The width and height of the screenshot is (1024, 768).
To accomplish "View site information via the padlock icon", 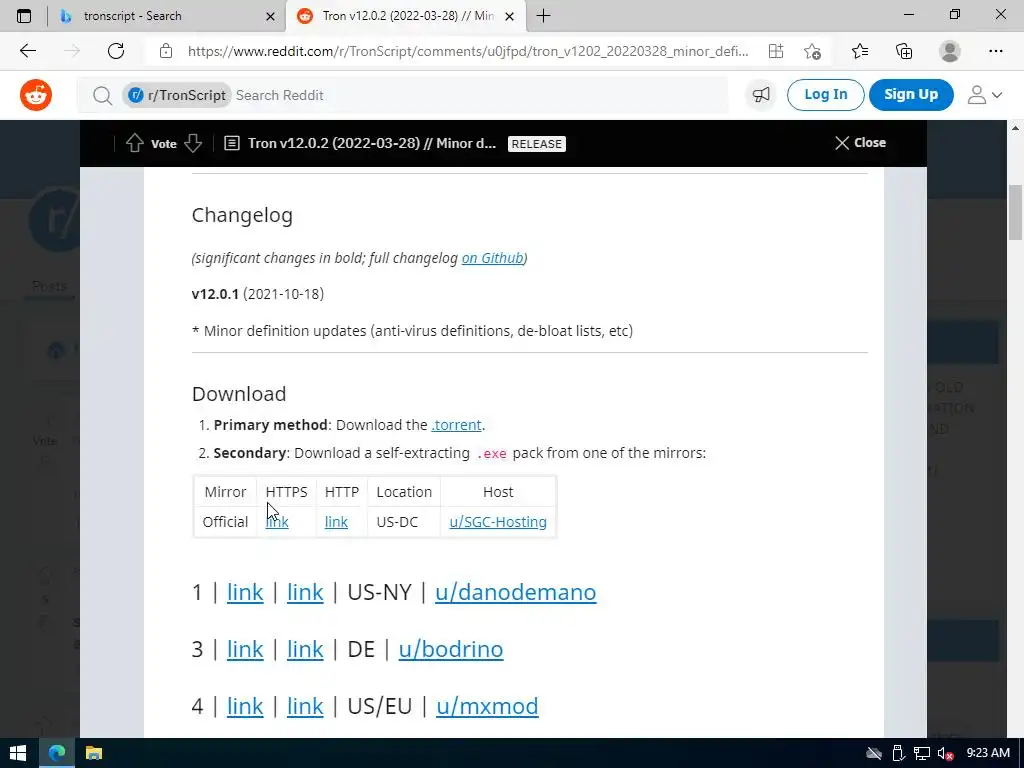I will tap(166, 51).
